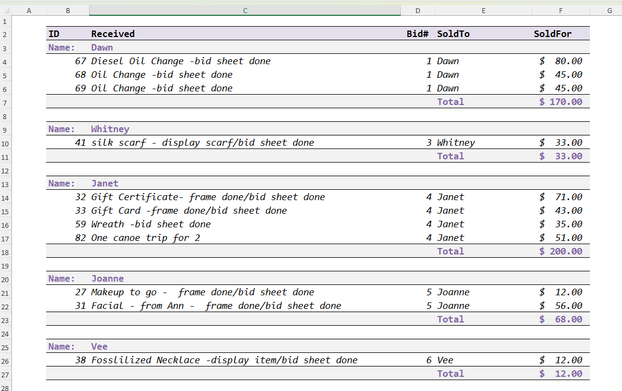Image resolution: width=622 pixels, height=391 pixels.
Task: Click $ 33.00 amount in row 10
Action: (560, 143)
